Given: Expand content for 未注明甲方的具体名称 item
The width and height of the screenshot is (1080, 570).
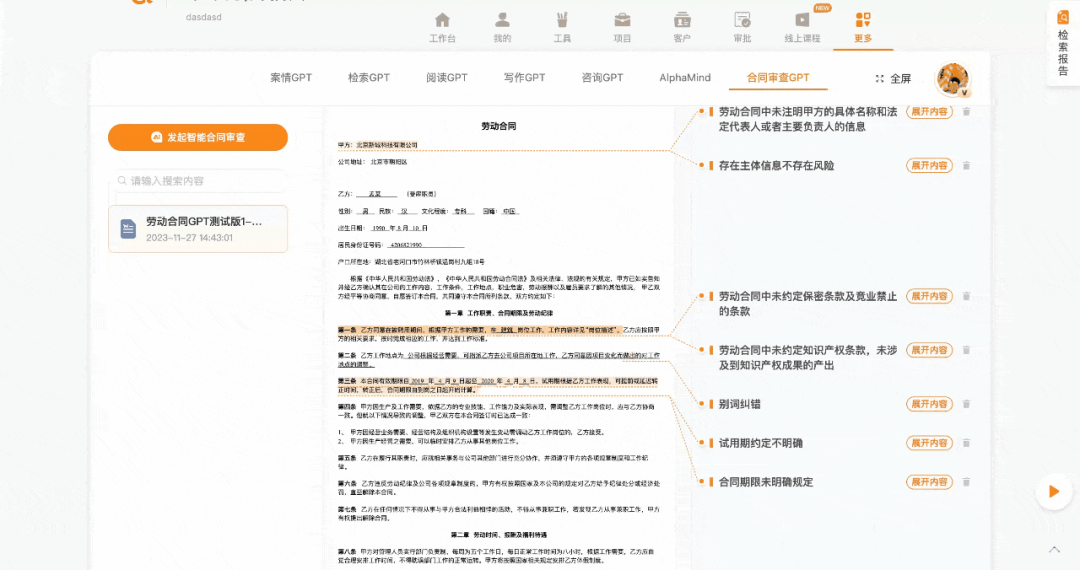Looking at the screenshot, I should tap(929, 112).
